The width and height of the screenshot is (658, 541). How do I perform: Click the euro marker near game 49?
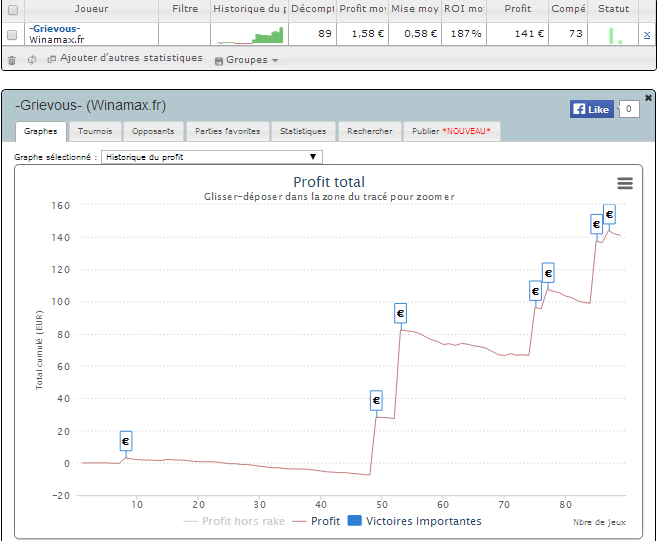point(376,400)
